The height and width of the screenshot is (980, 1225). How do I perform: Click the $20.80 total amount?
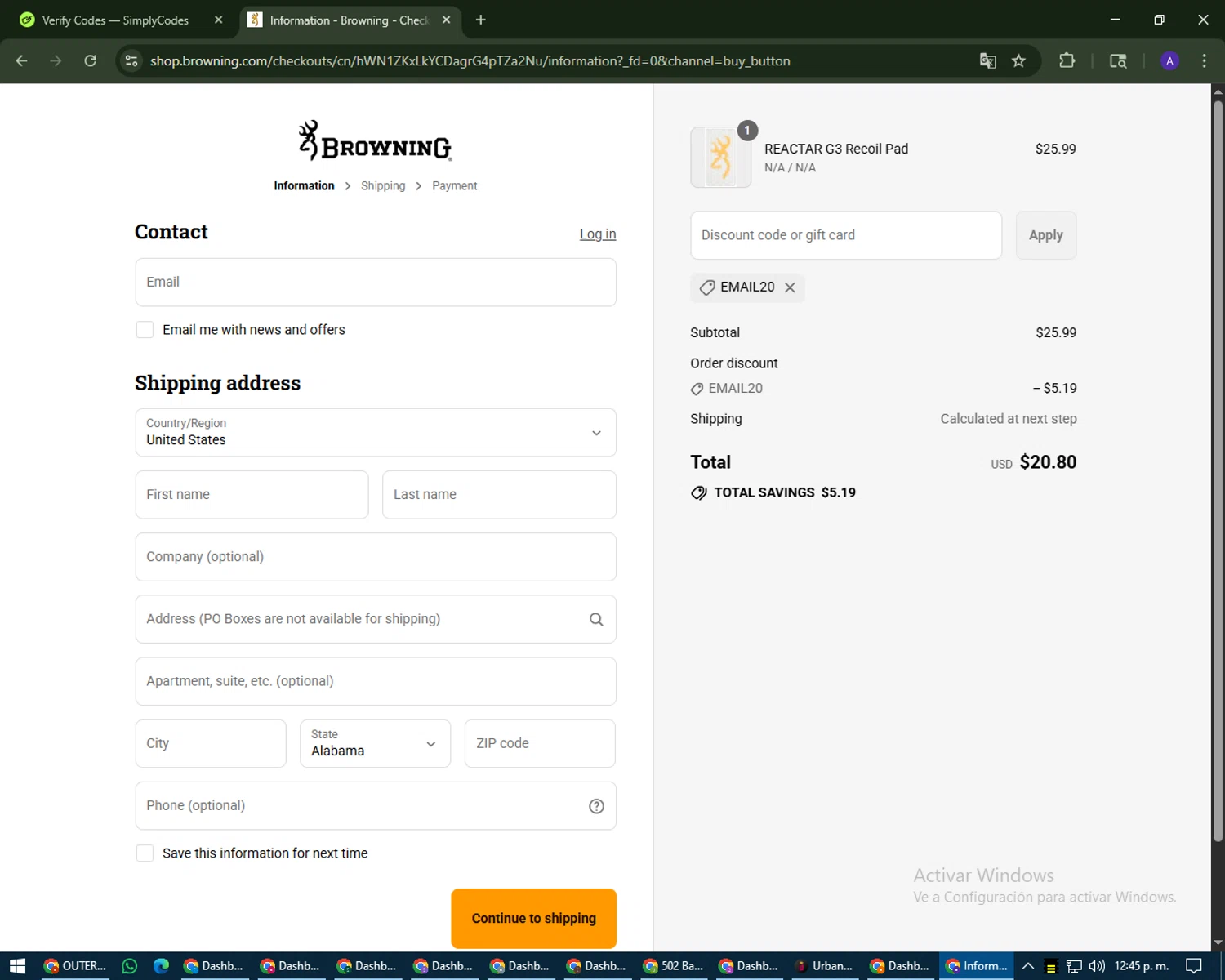1048,462
